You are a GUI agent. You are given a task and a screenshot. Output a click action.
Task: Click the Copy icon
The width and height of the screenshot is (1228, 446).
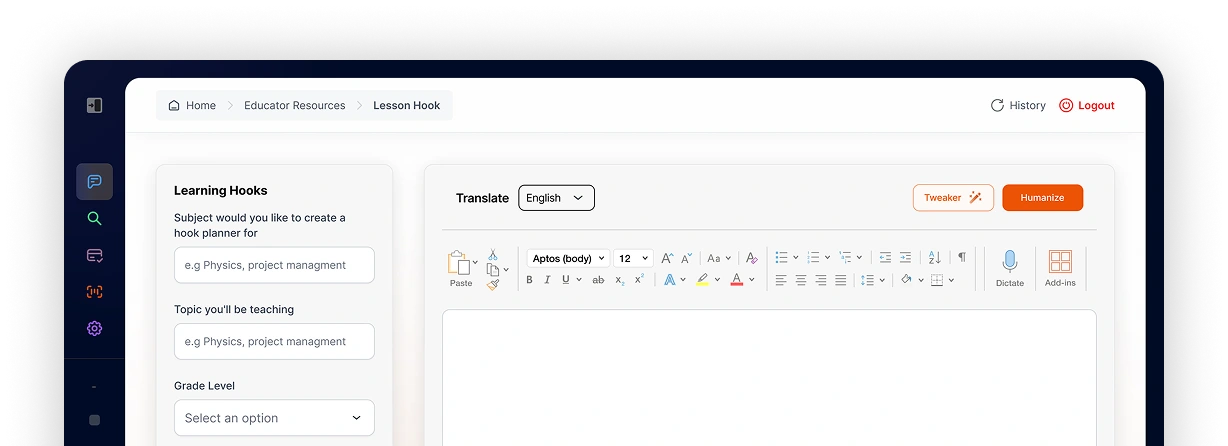pos(492,269)
